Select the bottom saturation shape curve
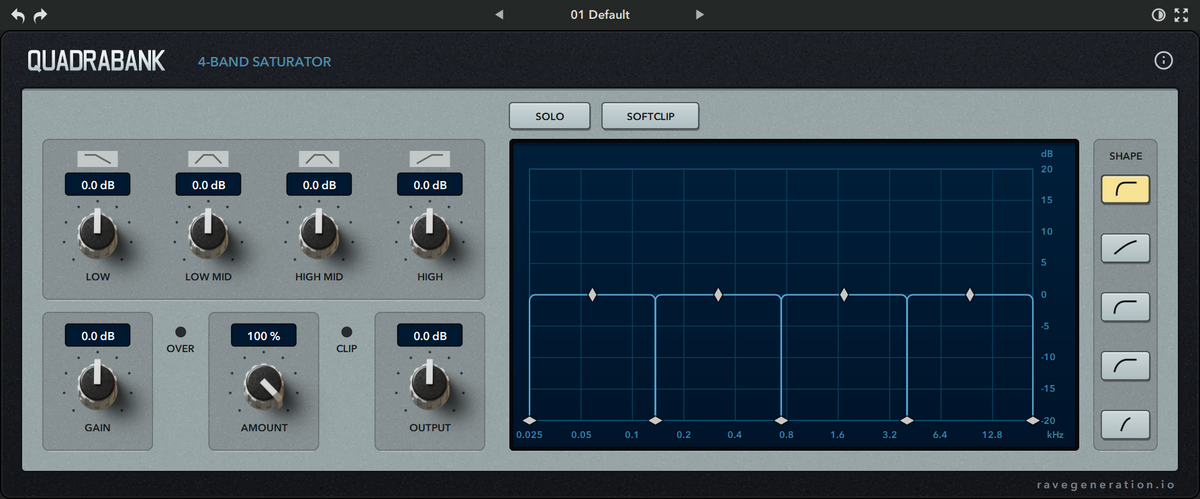This screenshot has height=499, width=1200. [1125, 424]
